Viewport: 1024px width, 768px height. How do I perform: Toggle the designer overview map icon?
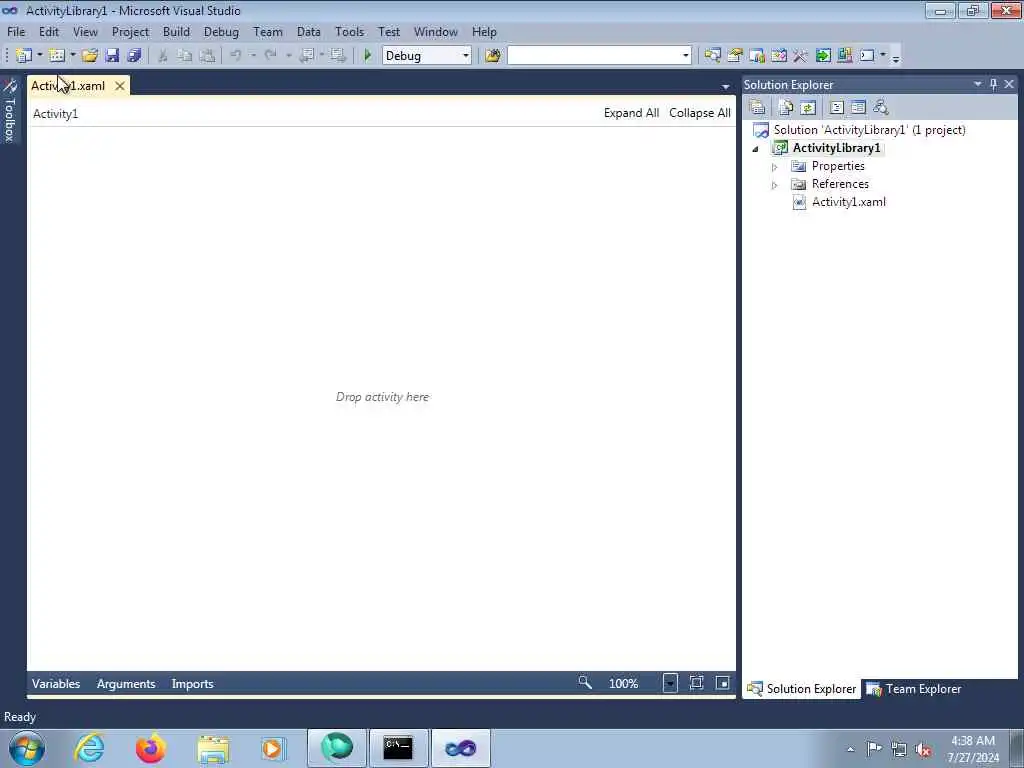pos(722,682)
